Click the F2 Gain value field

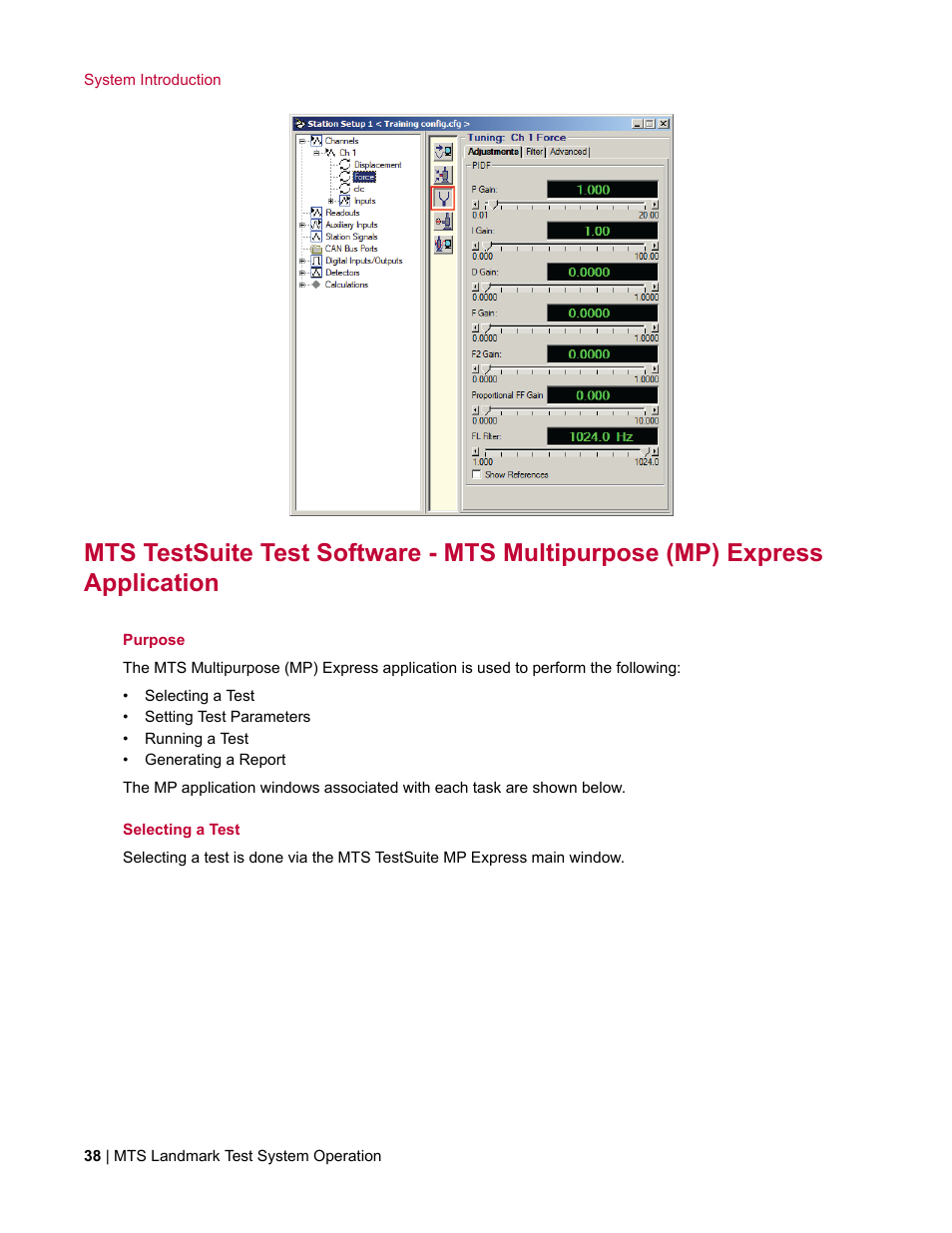[602, 354]
